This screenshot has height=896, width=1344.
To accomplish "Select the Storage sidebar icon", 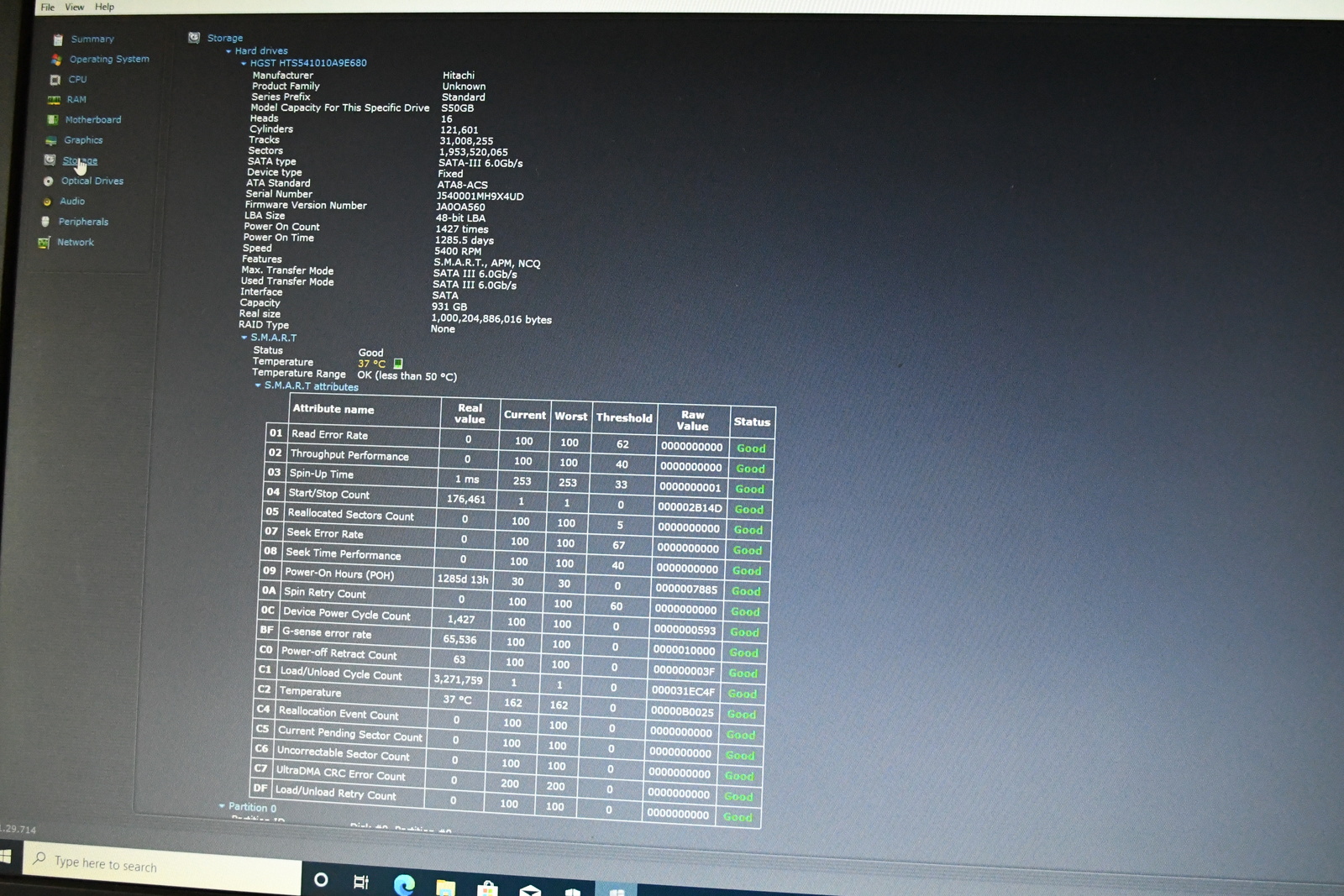I will point(50,160).
